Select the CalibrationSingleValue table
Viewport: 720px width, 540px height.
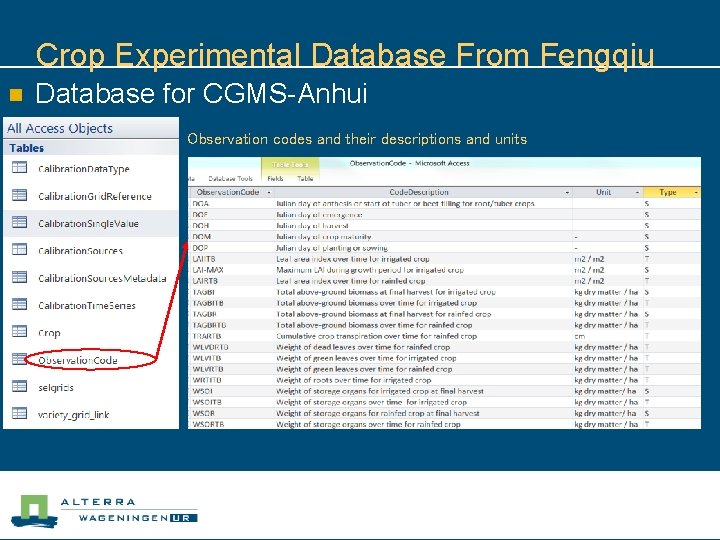(88, 224)
